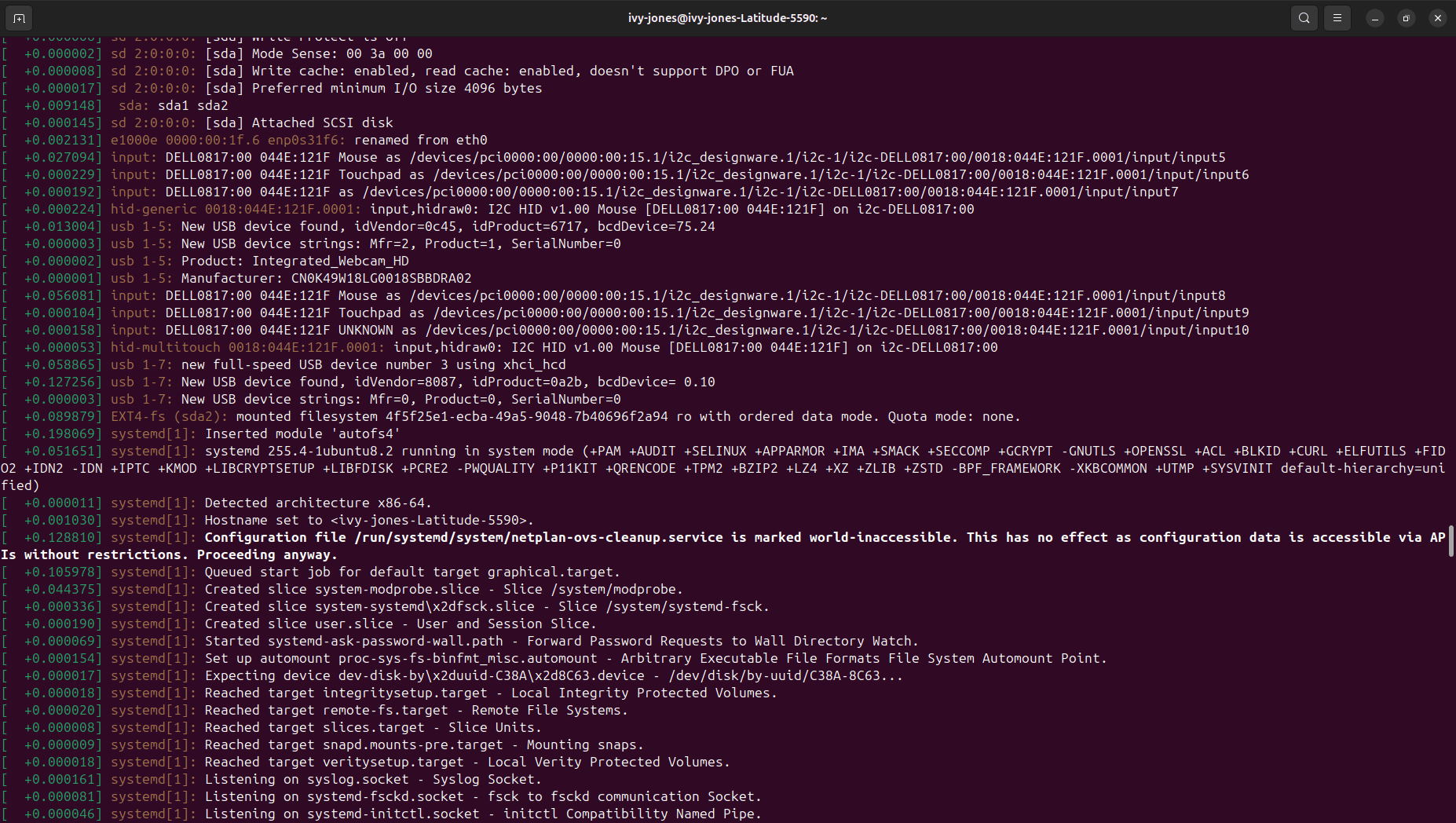Click 'sda: sda1 sda2' partition line
The width and height of the screenshot is (1456, 823).
click(115, 105)
